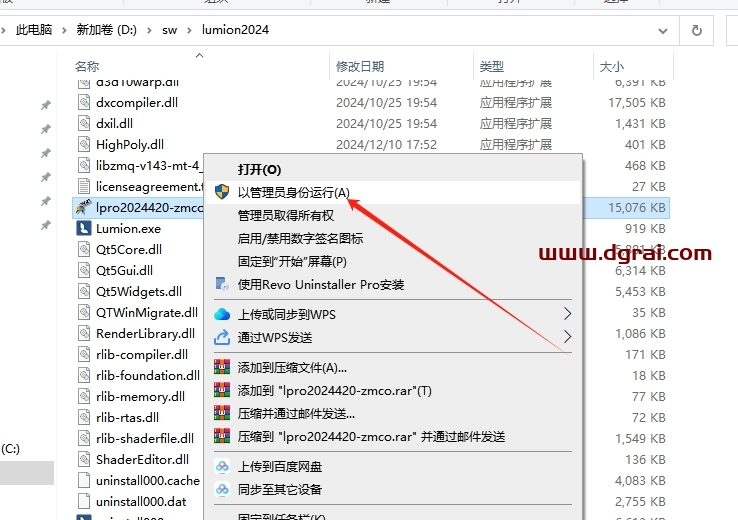Click the Qt5Core.dll file icon

84,249
